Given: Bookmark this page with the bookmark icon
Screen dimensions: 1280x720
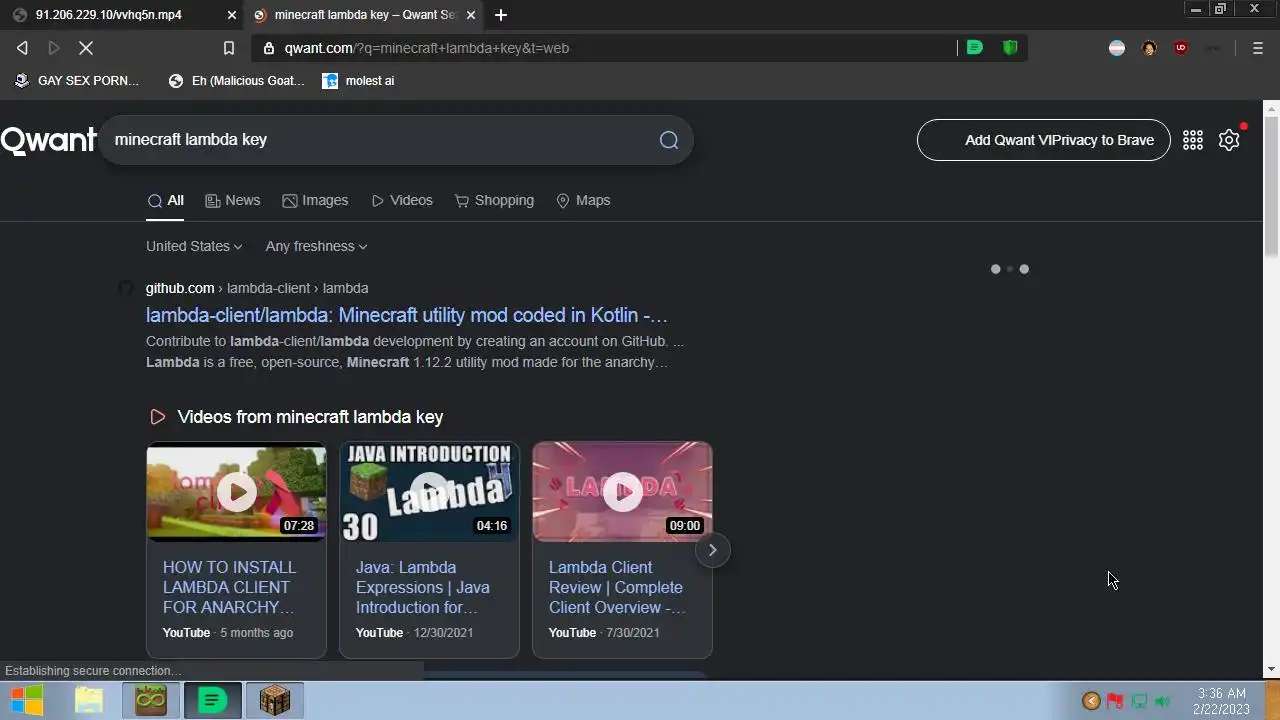Looking at the screenshot, I should [229, 48].
